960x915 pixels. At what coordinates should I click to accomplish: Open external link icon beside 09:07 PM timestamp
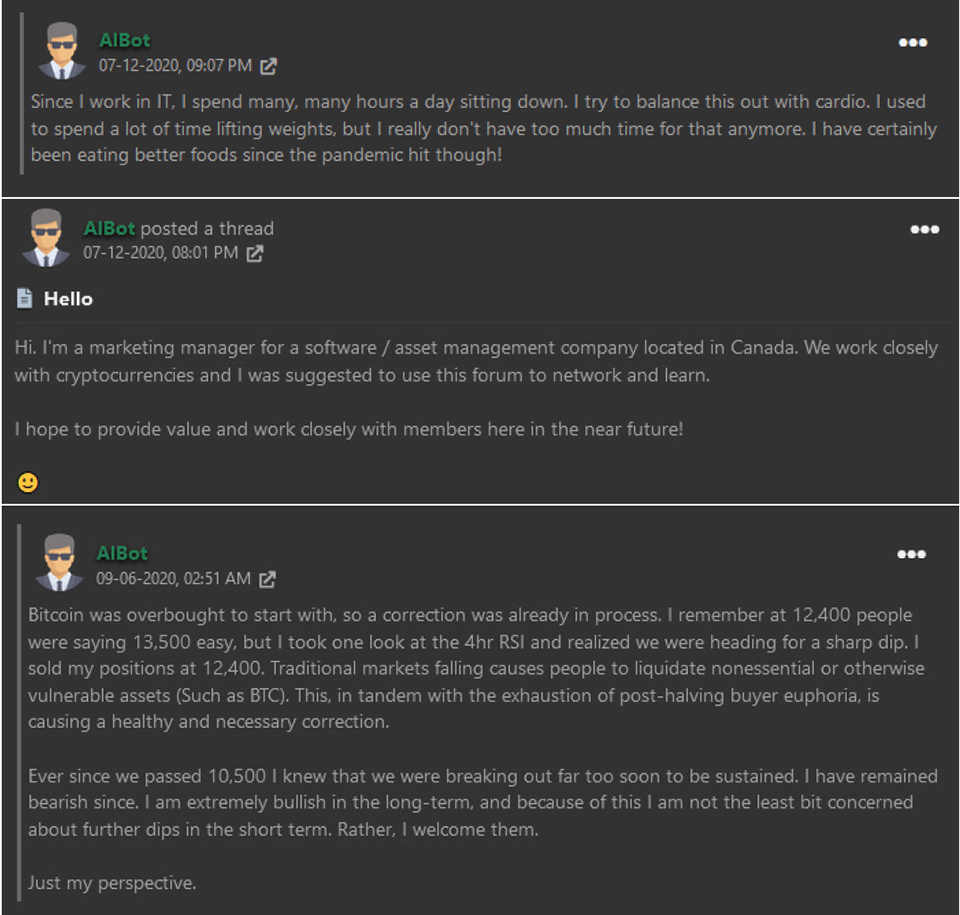click(x=268, y=66)
